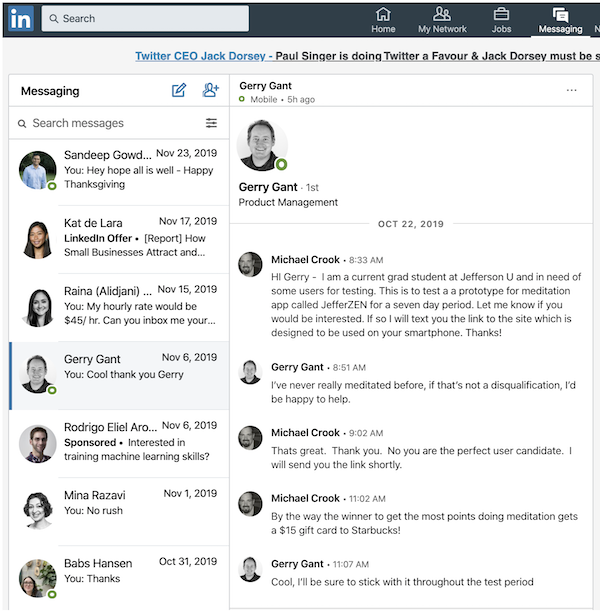Open Kat de Lara LinkedIn Offer message

point(118,238)
